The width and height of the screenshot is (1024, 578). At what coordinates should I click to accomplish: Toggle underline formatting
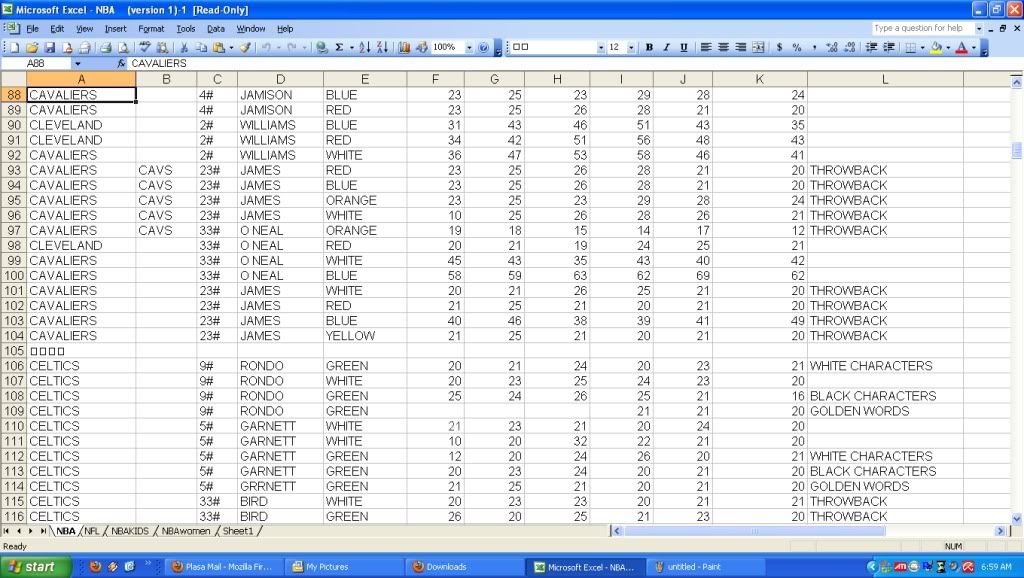(x=684, y=47)
